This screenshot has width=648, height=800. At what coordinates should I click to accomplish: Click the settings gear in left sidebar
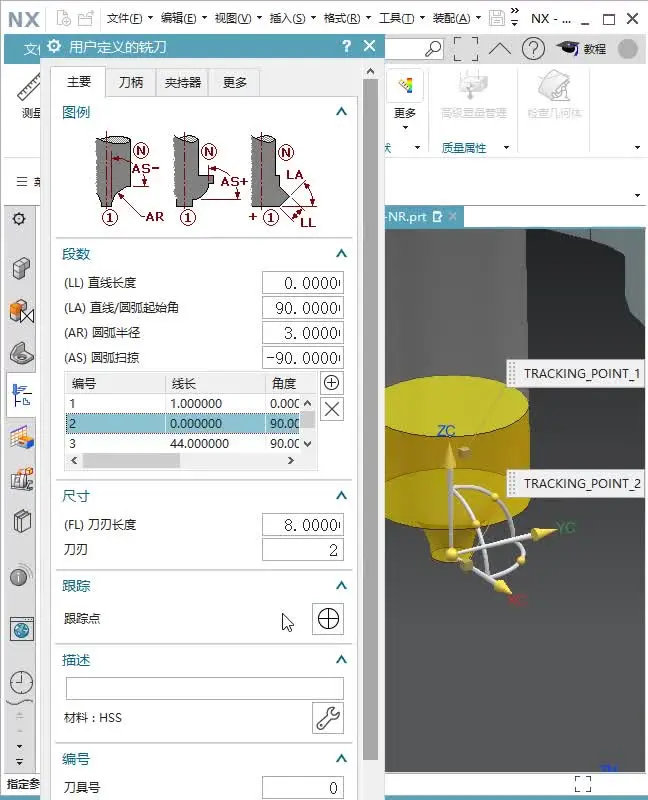(19, 219)
